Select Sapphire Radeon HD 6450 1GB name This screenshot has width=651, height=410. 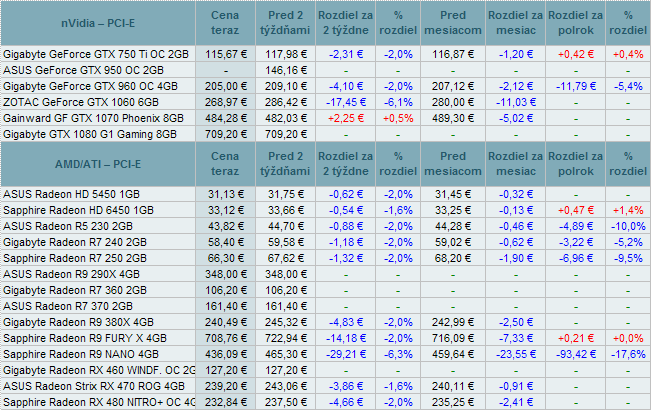click(x=78, y=210)
